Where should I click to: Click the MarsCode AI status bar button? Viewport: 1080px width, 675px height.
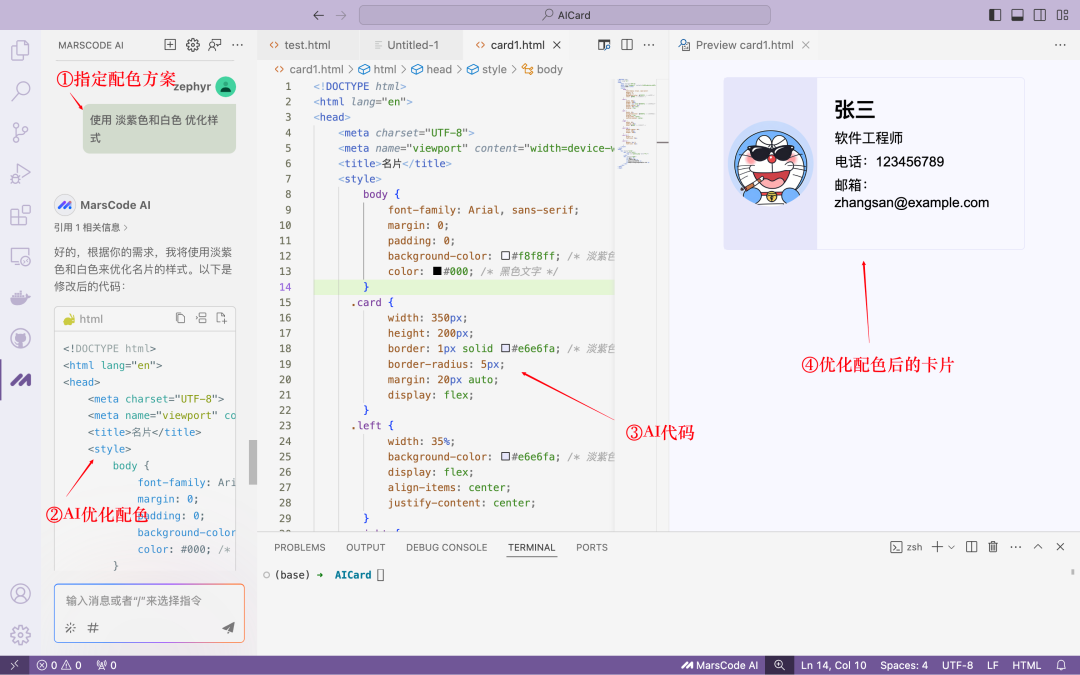point(720,665)
